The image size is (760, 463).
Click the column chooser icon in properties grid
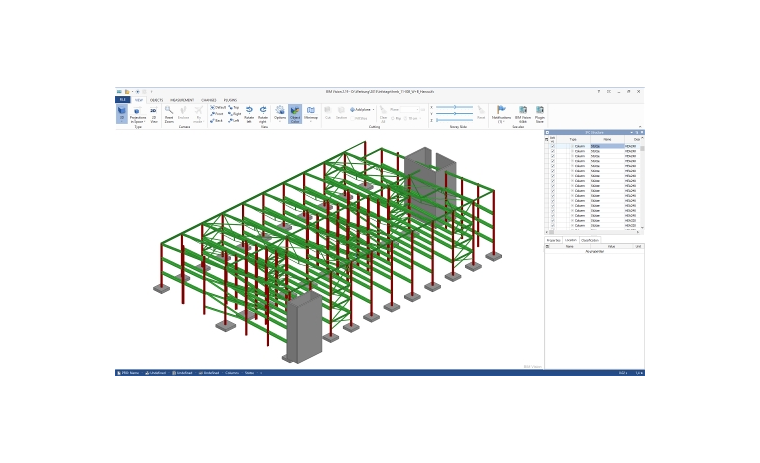[x=547, y=246]
